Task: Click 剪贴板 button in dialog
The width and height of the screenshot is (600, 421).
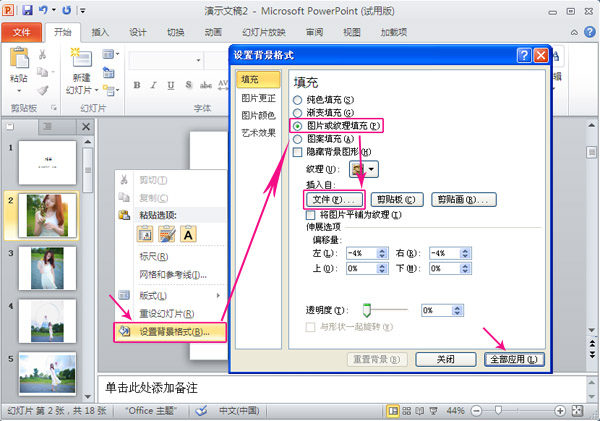Action: click(397, 199)
